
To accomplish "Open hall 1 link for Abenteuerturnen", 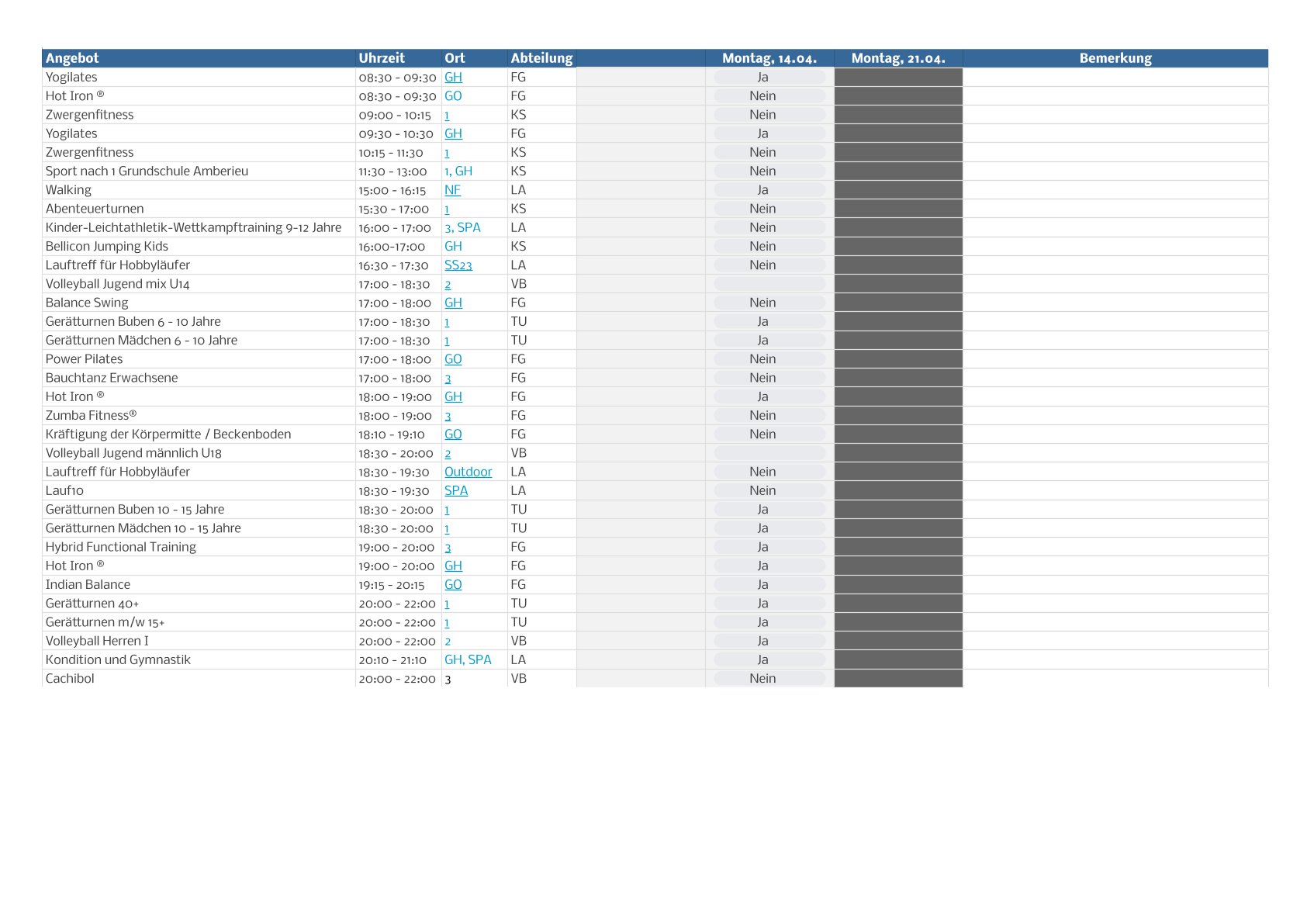I will (x=447, y=209).
